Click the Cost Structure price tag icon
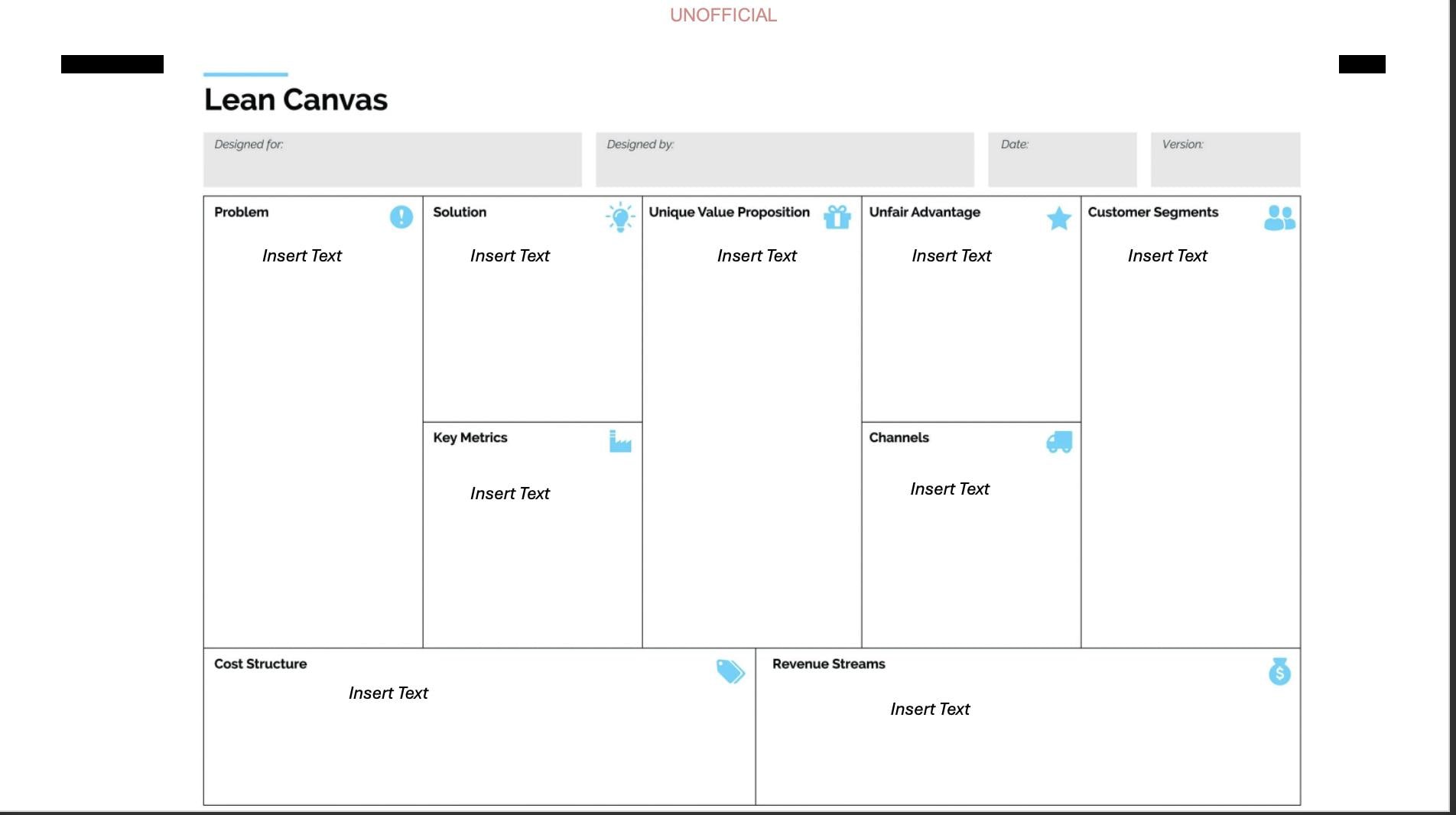This screenshot has height=815, width=1456. 730,671
